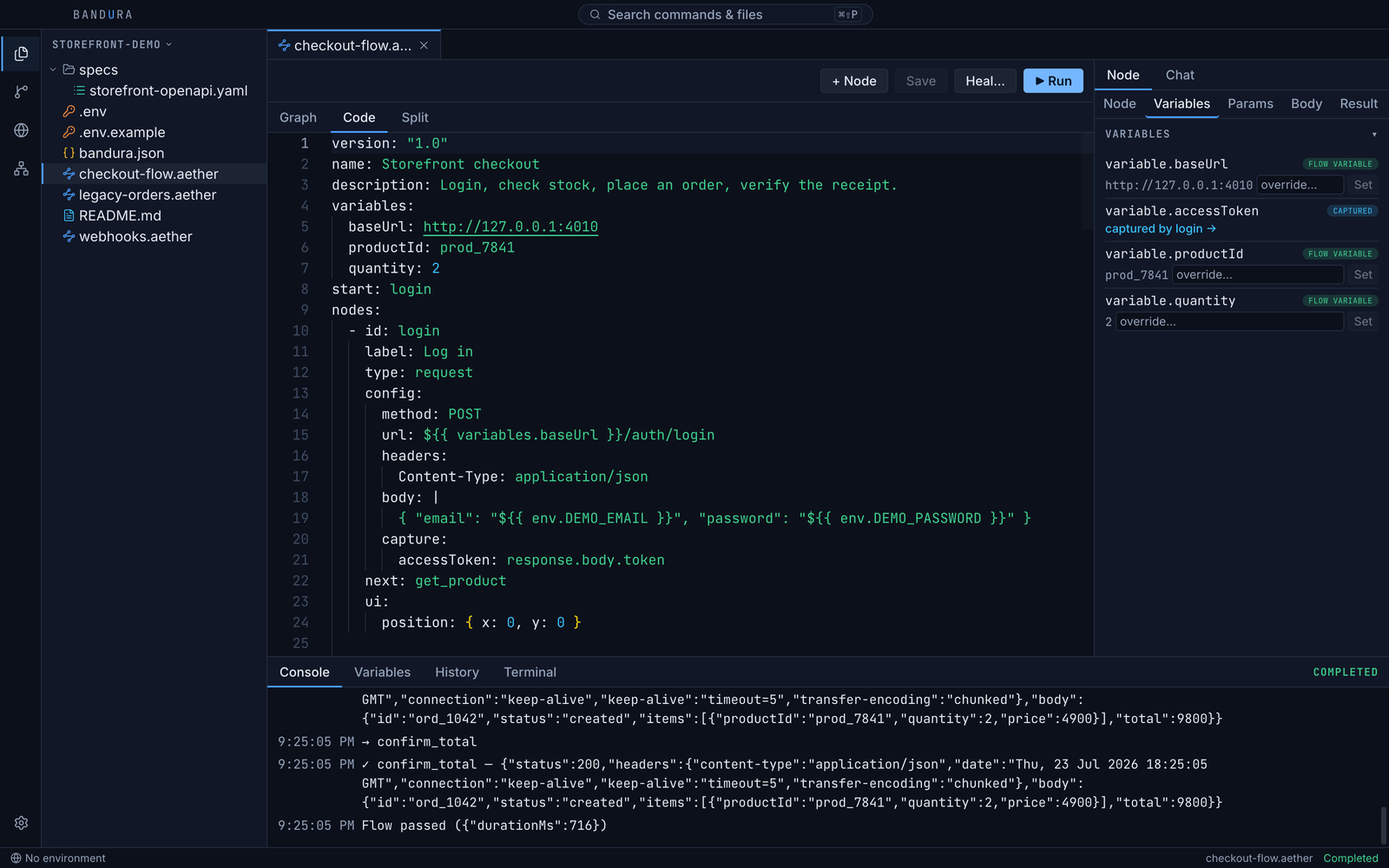Click the document icon for README.md
The image size is (1389, 868).
click(69, 215)
